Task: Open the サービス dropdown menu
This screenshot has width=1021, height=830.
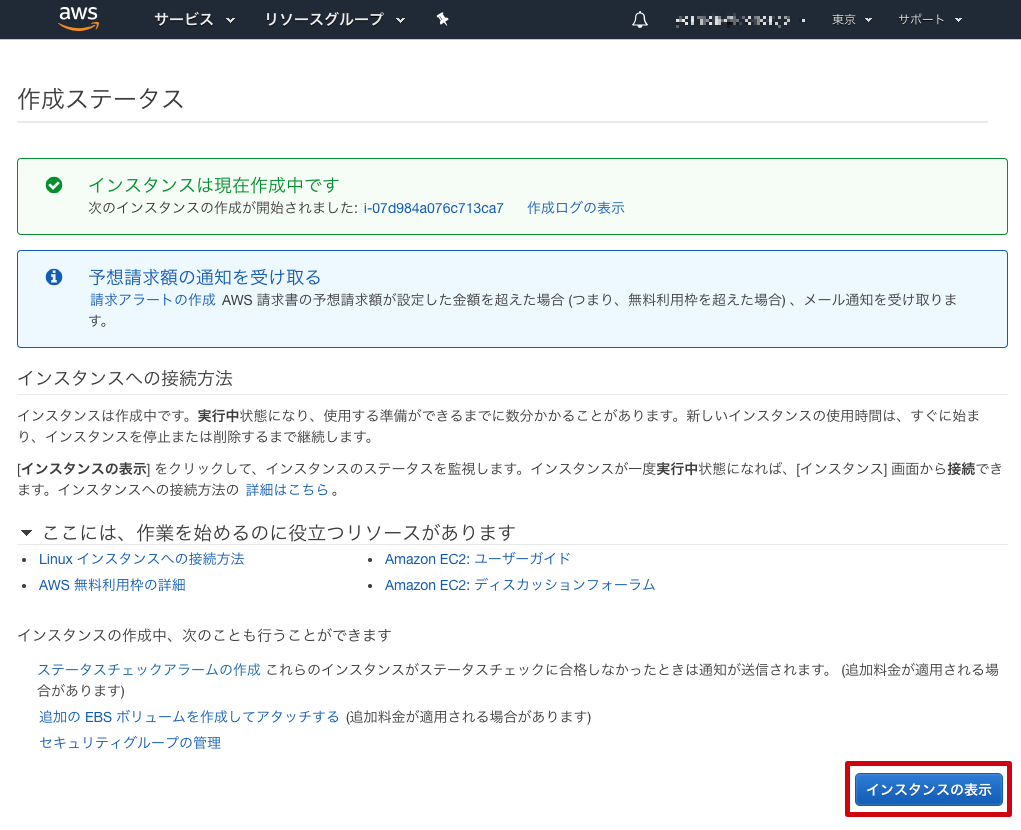Action: [x=194, y=20]
